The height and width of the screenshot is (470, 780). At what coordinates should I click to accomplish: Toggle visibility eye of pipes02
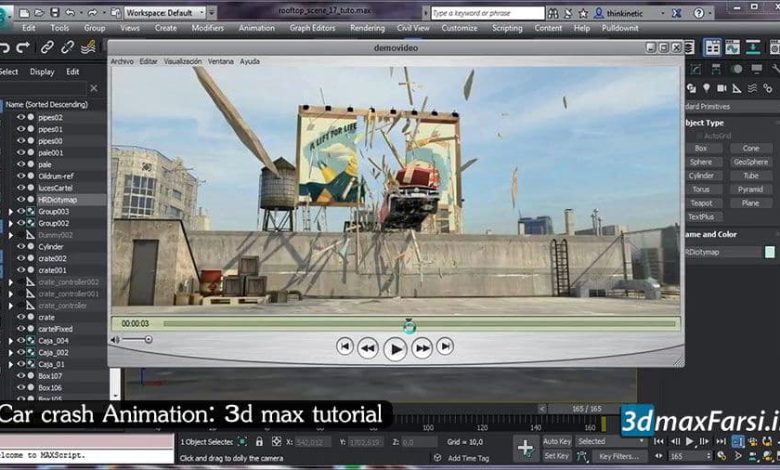21,117
